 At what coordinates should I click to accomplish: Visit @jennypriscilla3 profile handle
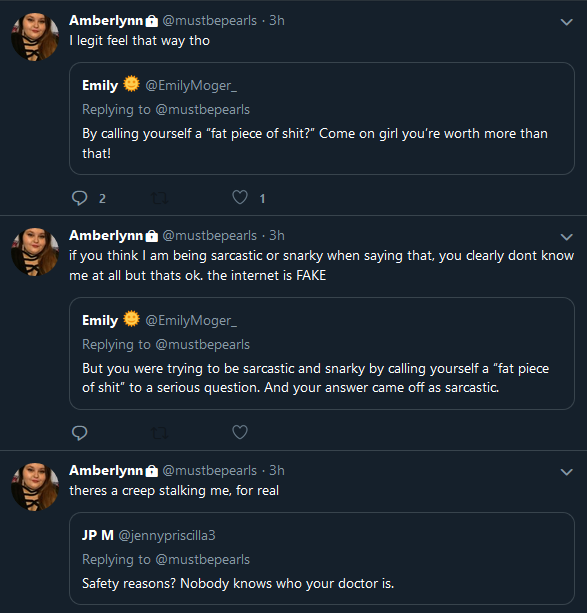coord(167,535)
